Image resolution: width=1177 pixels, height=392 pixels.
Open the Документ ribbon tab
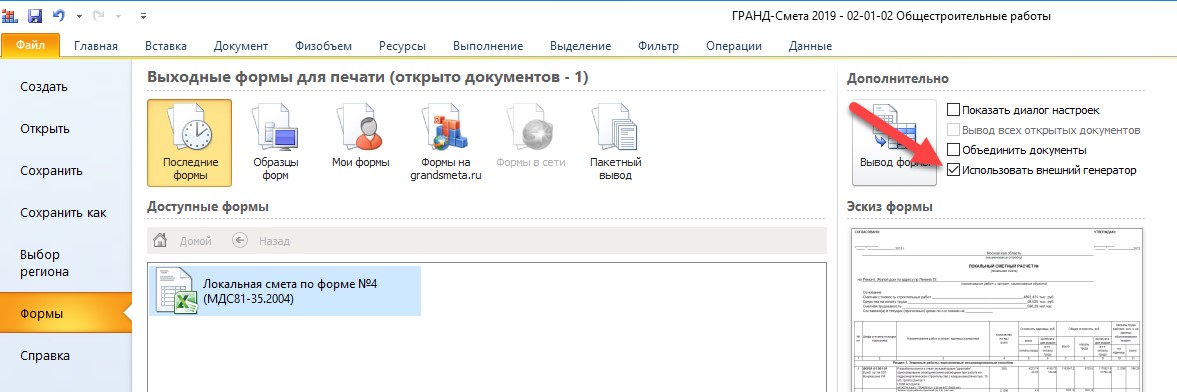240,47
